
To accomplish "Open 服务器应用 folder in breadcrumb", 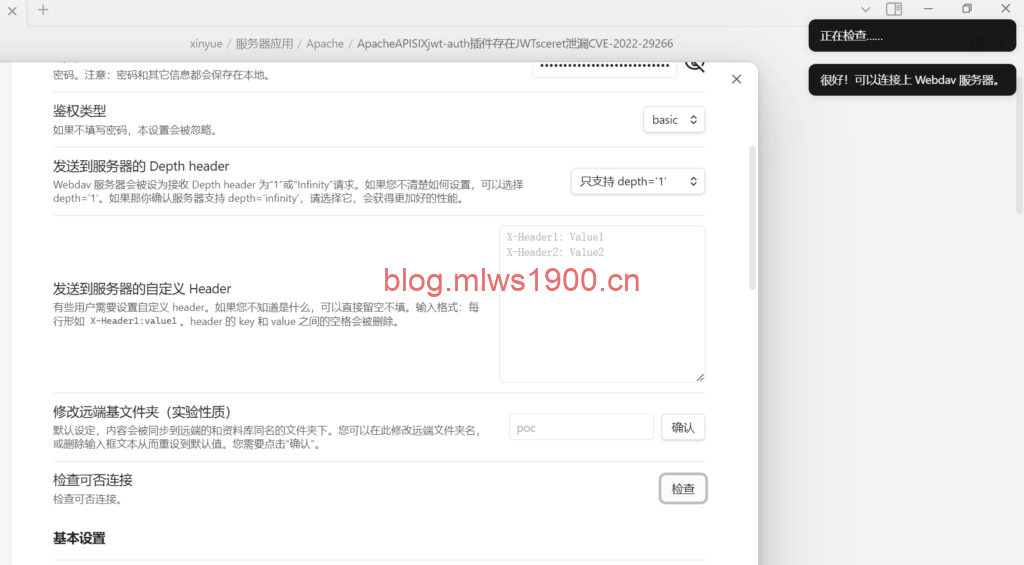I will click(264, 44).
